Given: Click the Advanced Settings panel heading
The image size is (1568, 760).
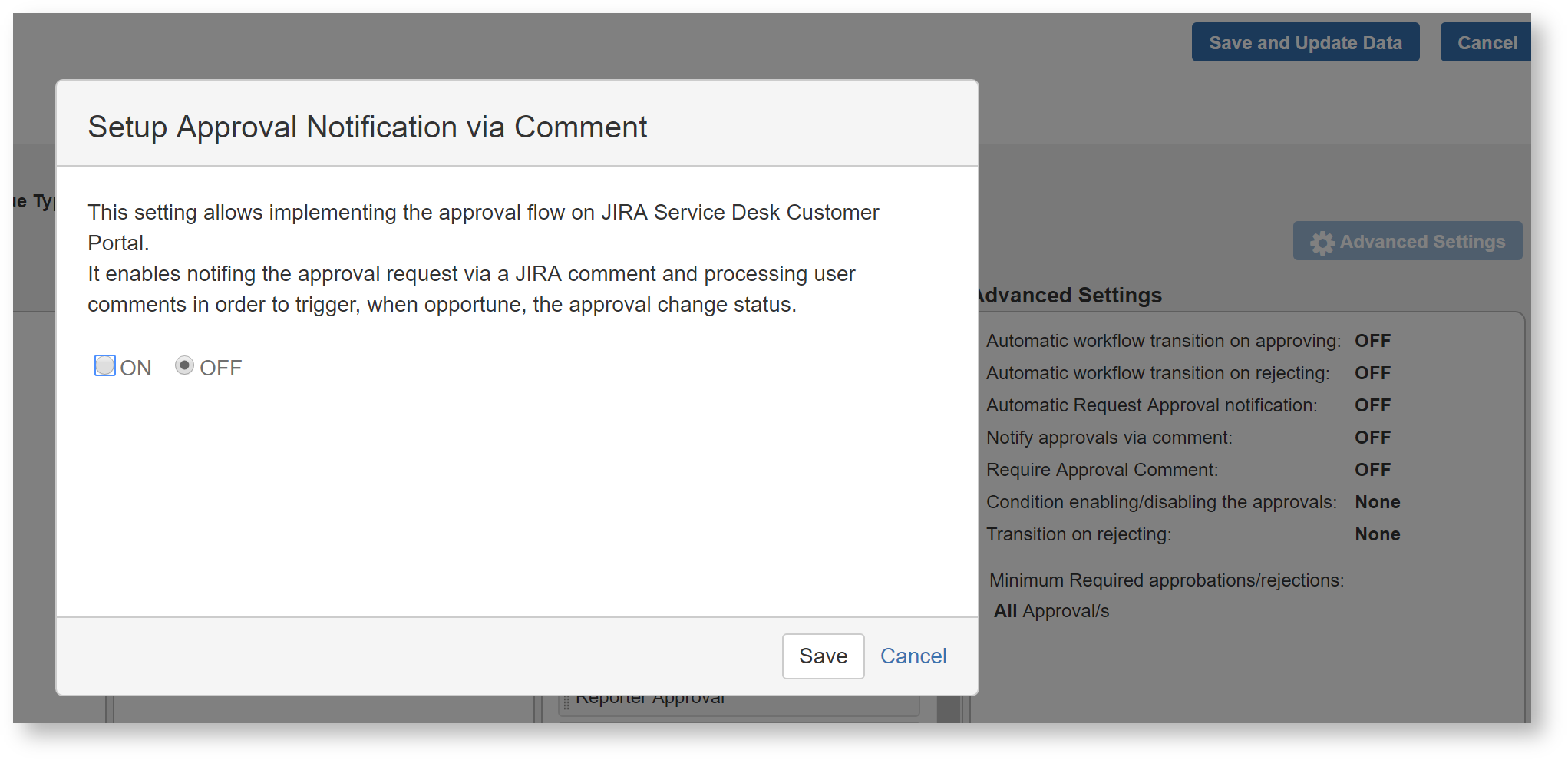Looking at the screenshot, I should point(1071,296).
